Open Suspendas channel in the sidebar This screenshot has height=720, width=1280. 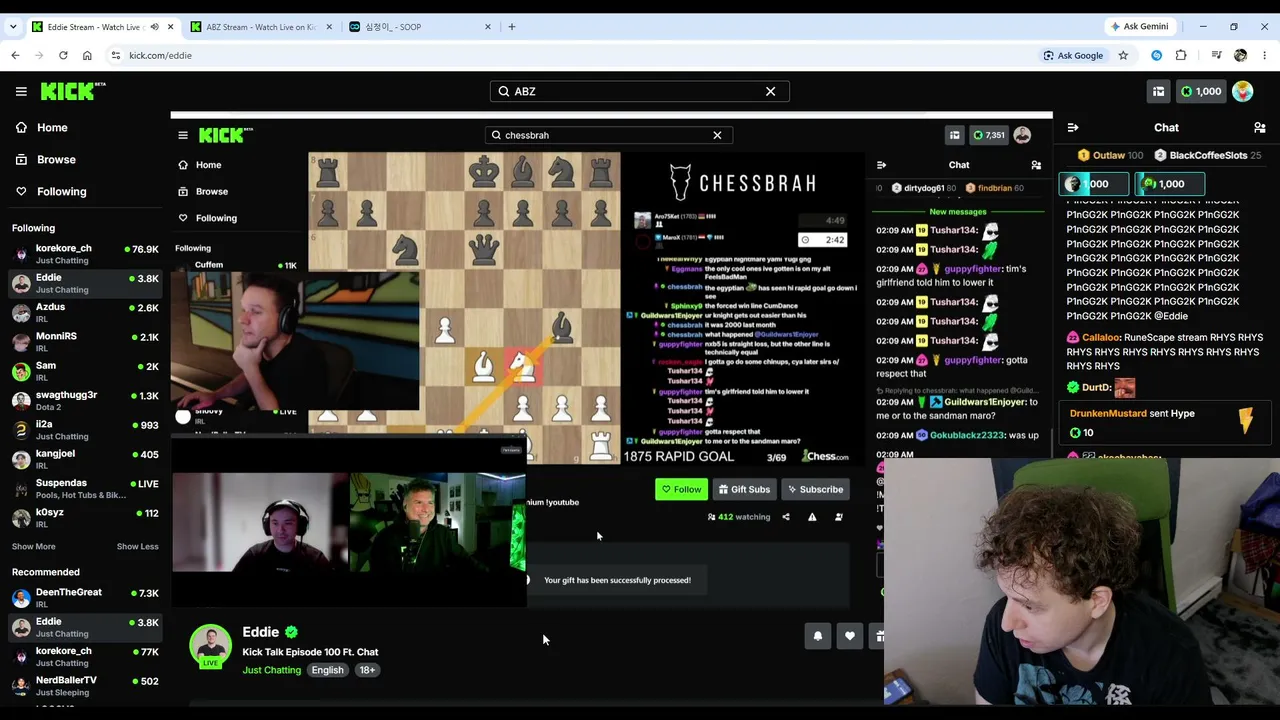pos(85,489)
